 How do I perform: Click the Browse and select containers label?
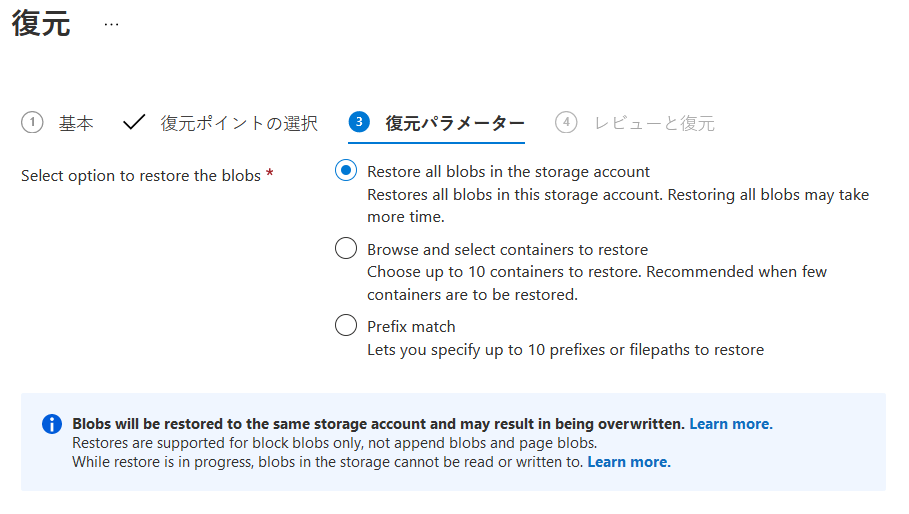(x=507, y=249)
